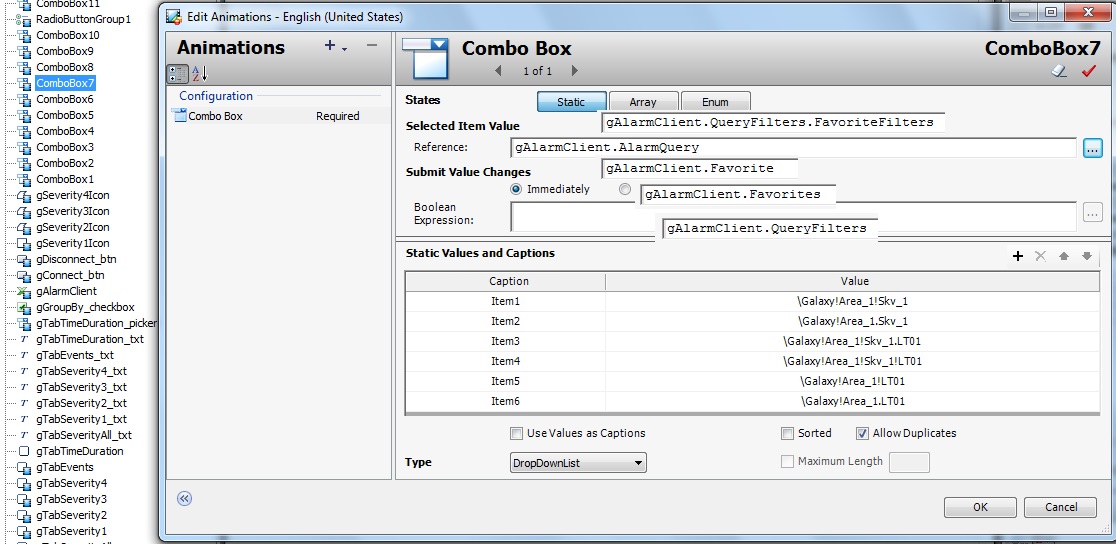
Task: Toggle the Sorted checkbox
Action: click(788, 434)
